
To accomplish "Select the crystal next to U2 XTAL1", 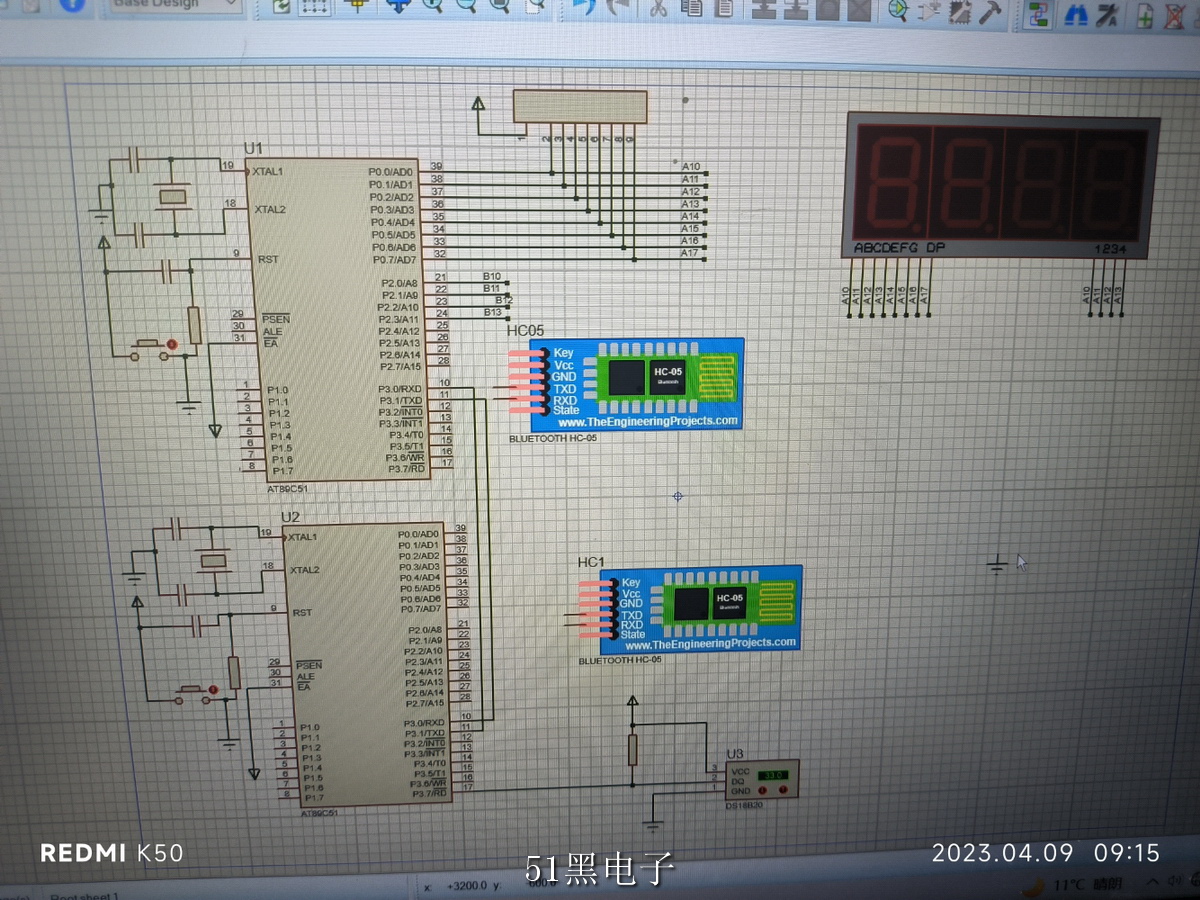I will pyautogui.click(x=213, y=561).
